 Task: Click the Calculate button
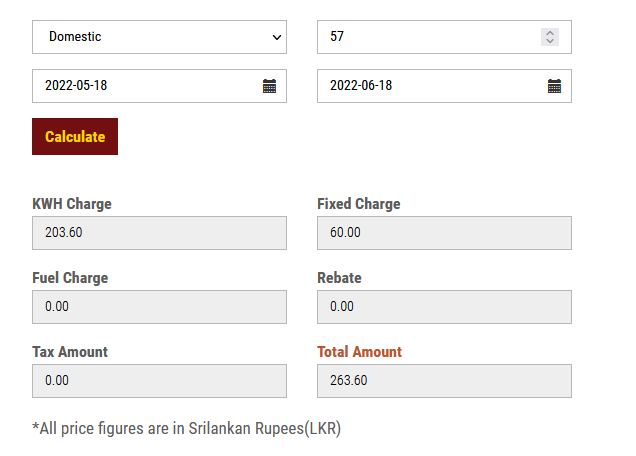(75, 136)
